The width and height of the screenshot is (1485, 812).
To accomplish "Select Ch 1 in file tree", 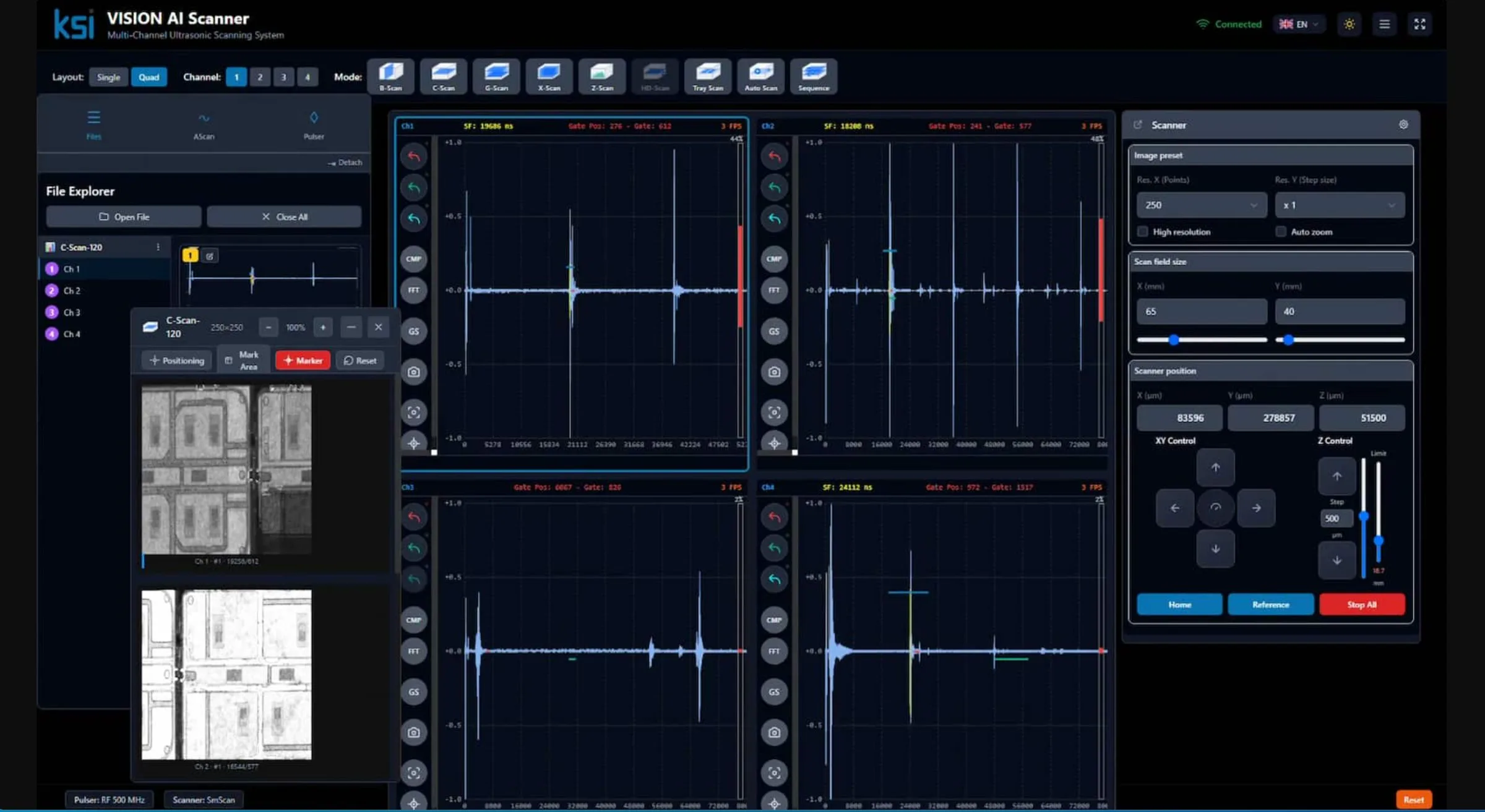I will coord(105,269).
